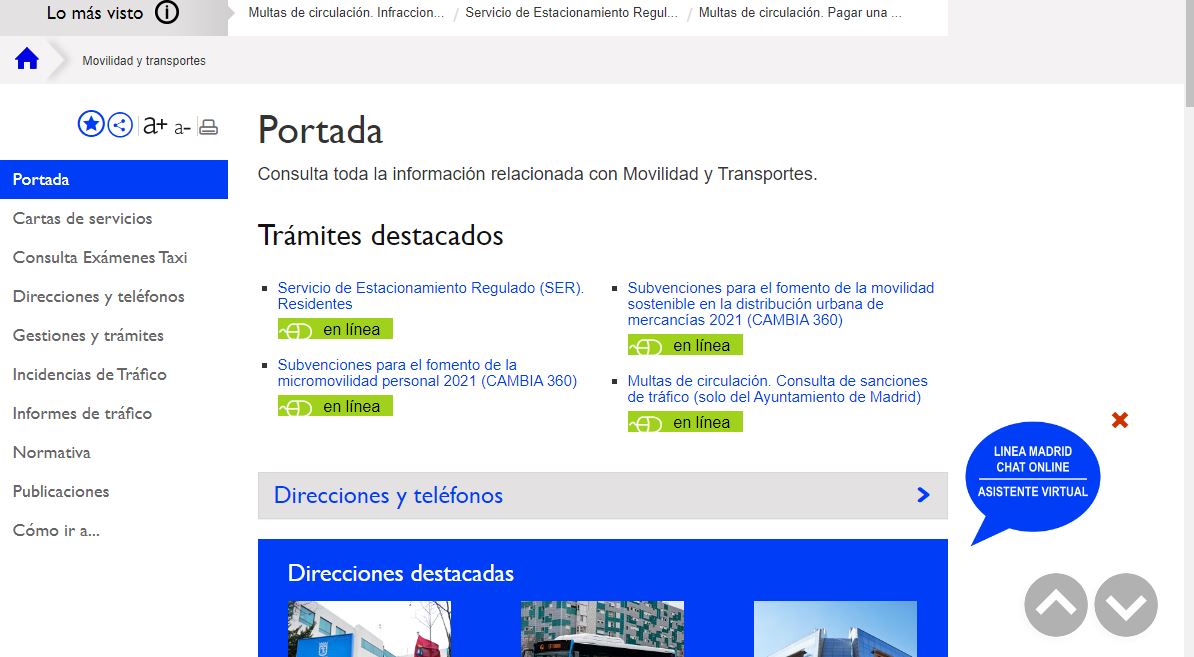The width and height of the screenshot is (1194, 657).
Task: Open Servicio de Estacionamiento Regulado Residentes link
Action: (x=430, y=295)
